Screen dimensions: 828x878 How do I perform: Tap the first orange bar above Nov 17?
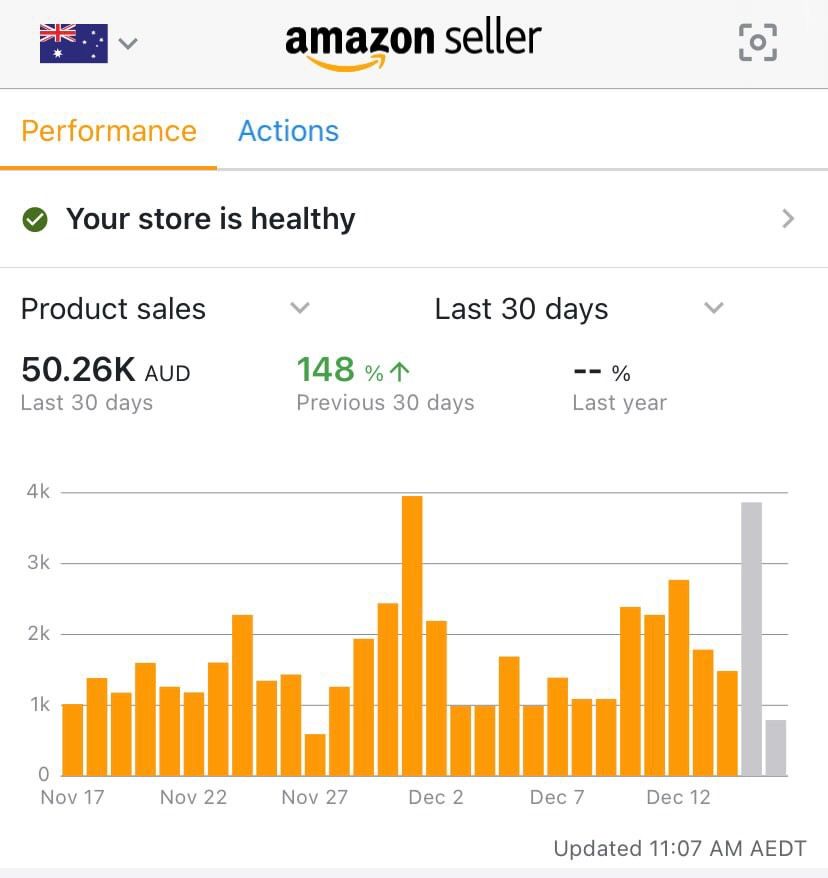(73, 739)
